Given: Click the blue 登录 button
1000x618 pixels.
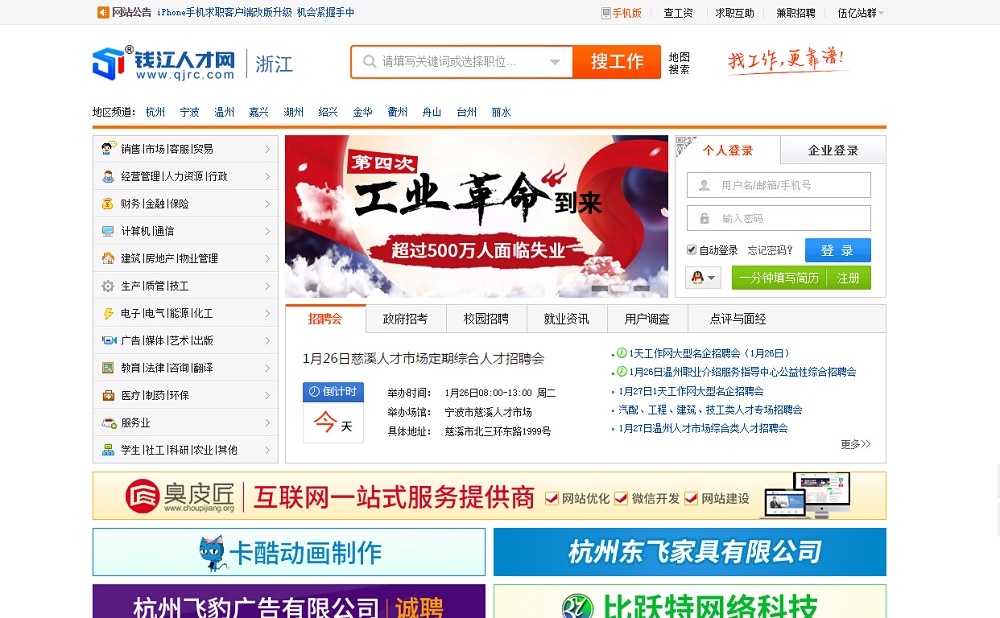Looking at the screenshot, I should pyautogui.click(x=837, y=250).
